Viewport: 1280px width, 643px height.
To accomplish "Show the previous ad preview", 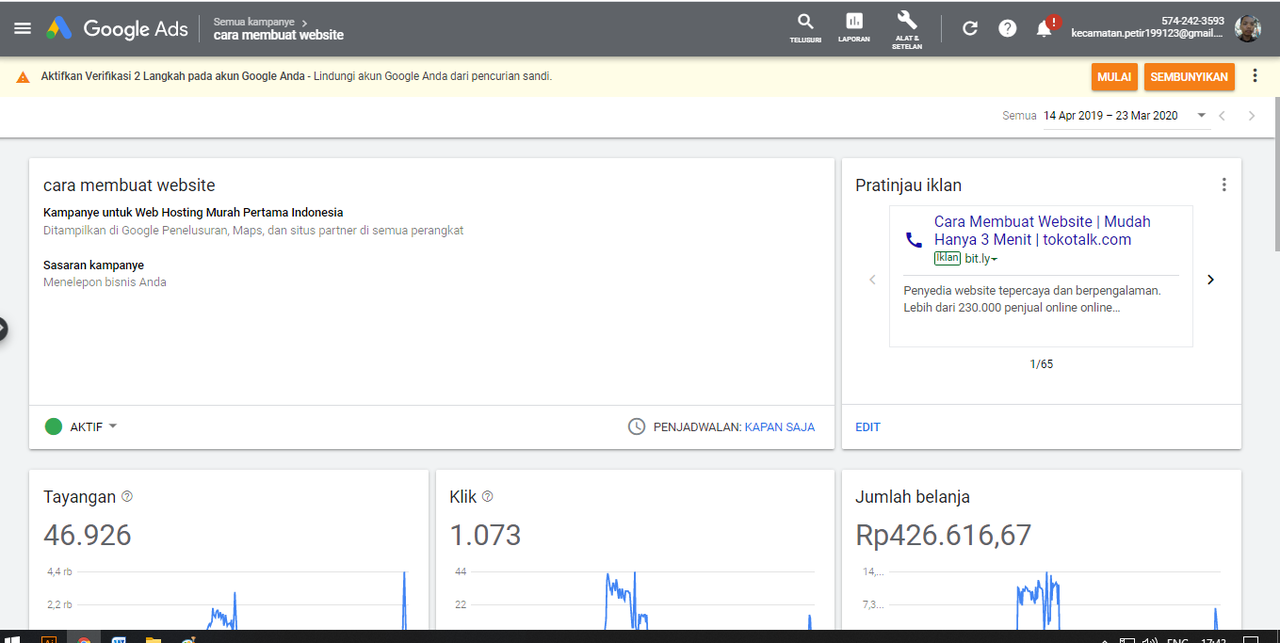I will pos(872,280).
